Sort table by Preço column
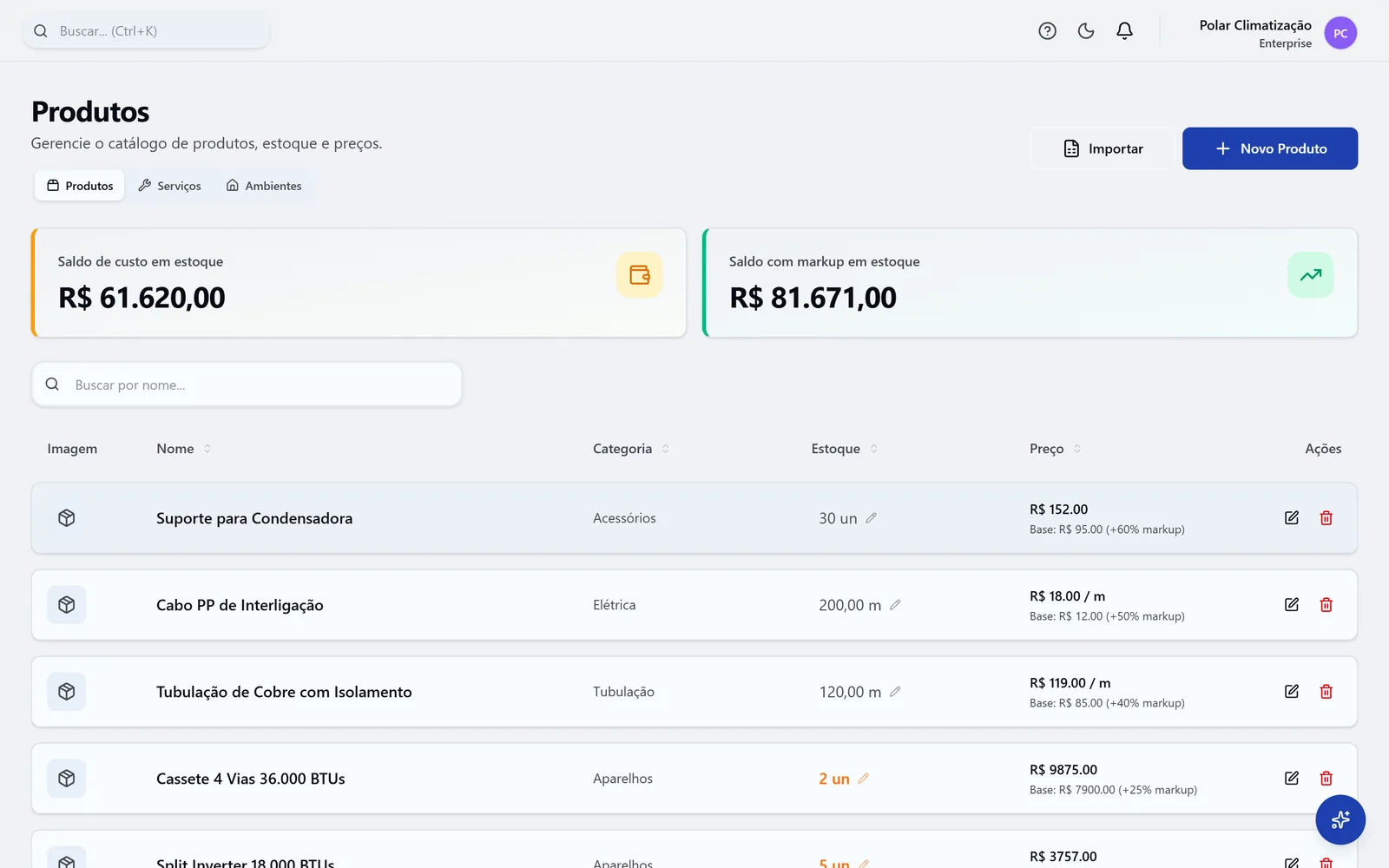The width and height of the screenshot is (1389, 868). pos(1056,449)
